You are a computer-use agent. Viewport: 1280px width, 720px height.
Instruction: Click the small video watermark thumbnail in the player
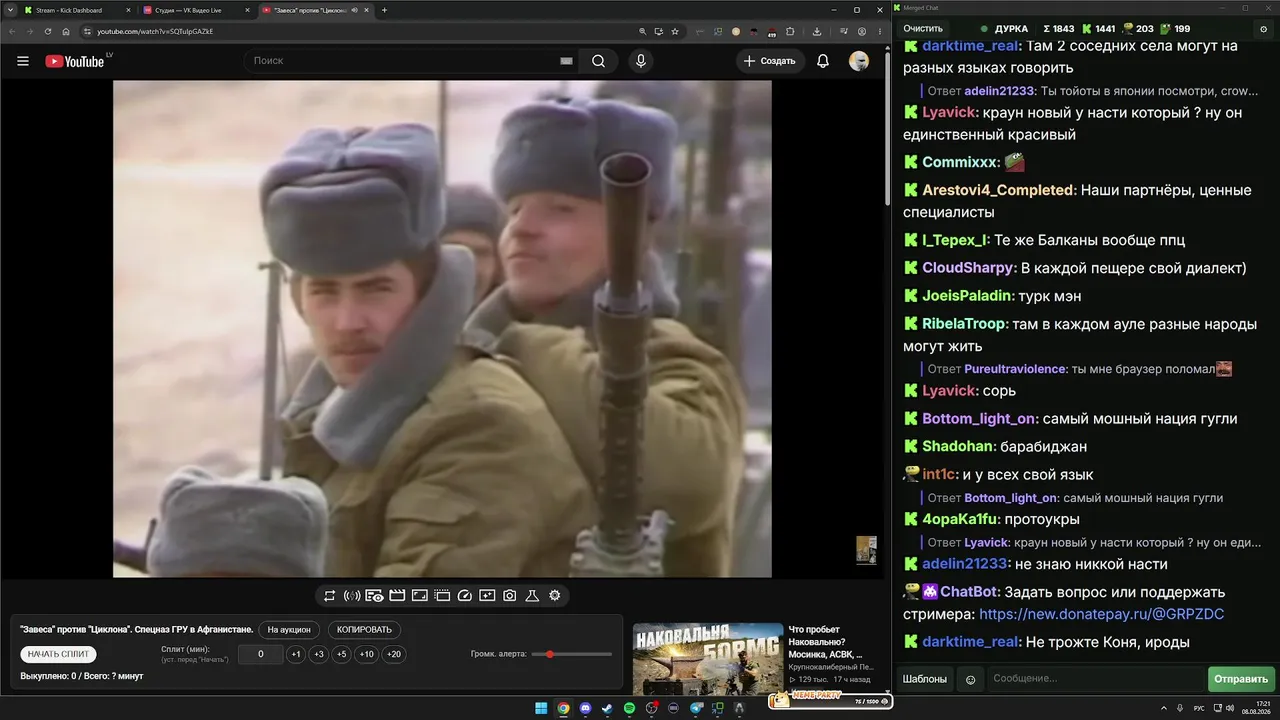coord(866,550)
